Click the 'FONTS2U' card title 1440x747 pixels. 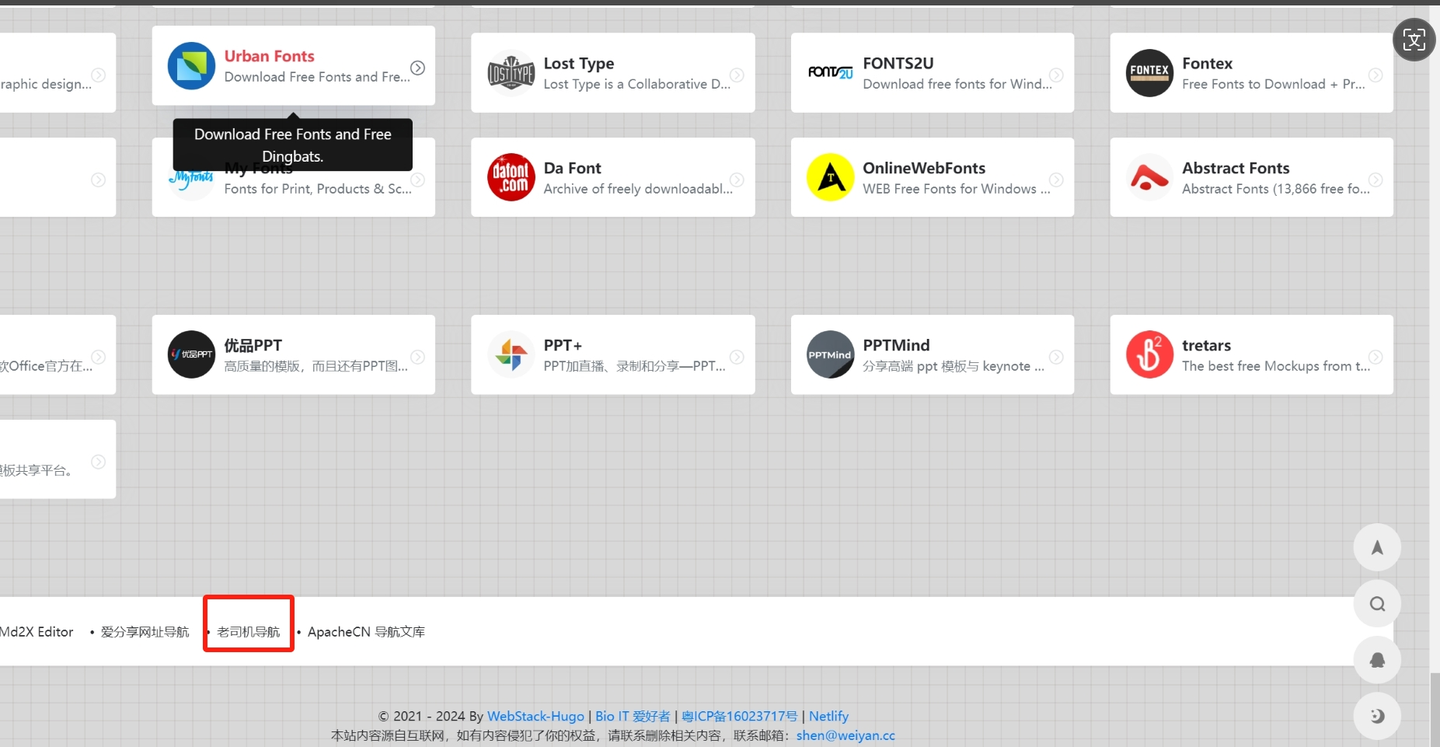click(898, 63)
